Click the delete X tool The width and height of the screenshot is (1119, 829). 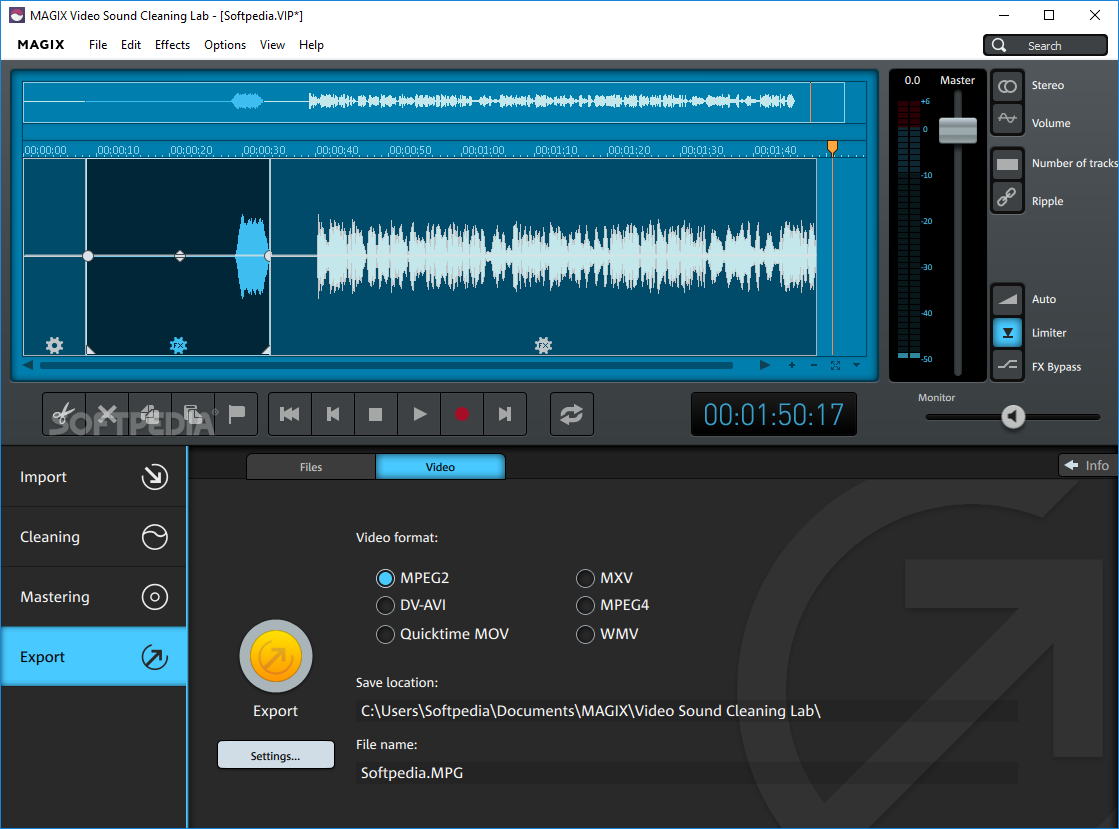click(x=107, y=414)
